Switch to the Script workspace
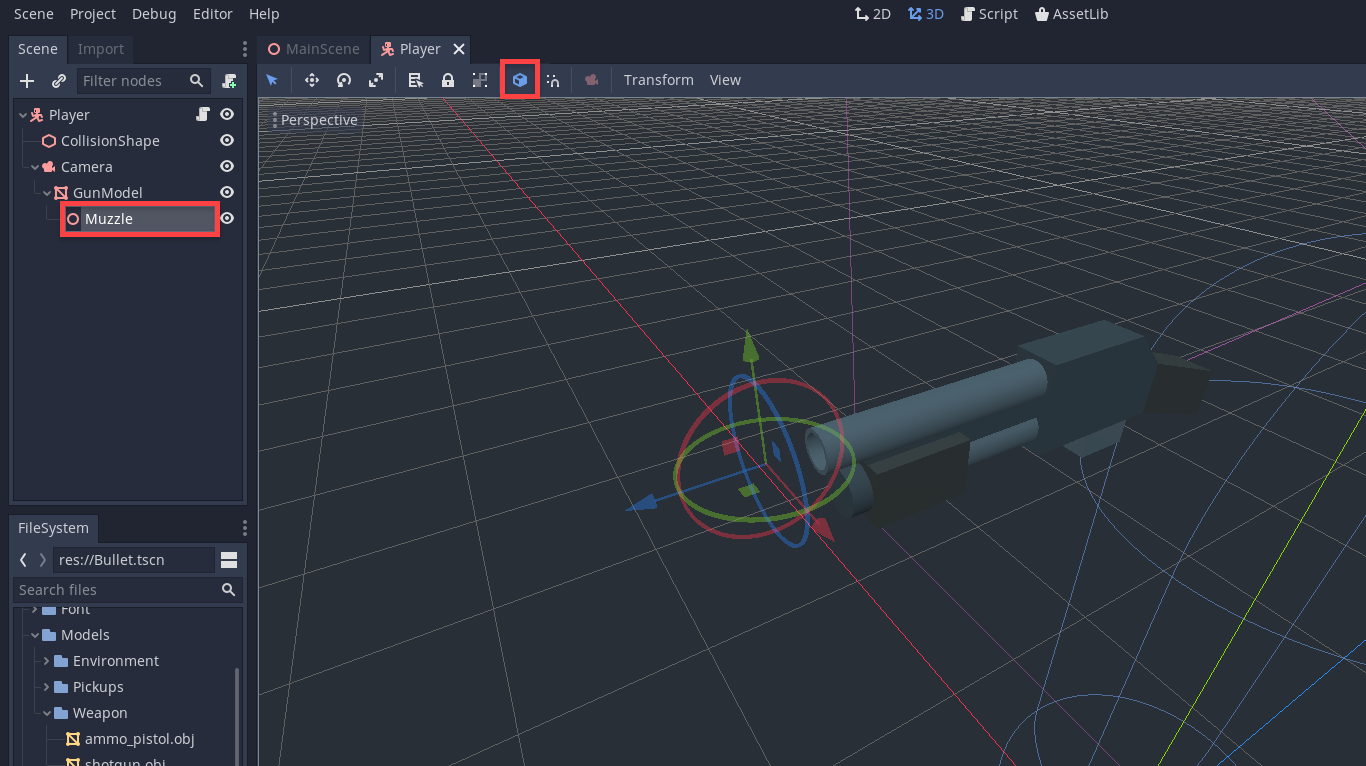Image resolution: width=1366 pixels, height=766 pixels. pos(989,14)
